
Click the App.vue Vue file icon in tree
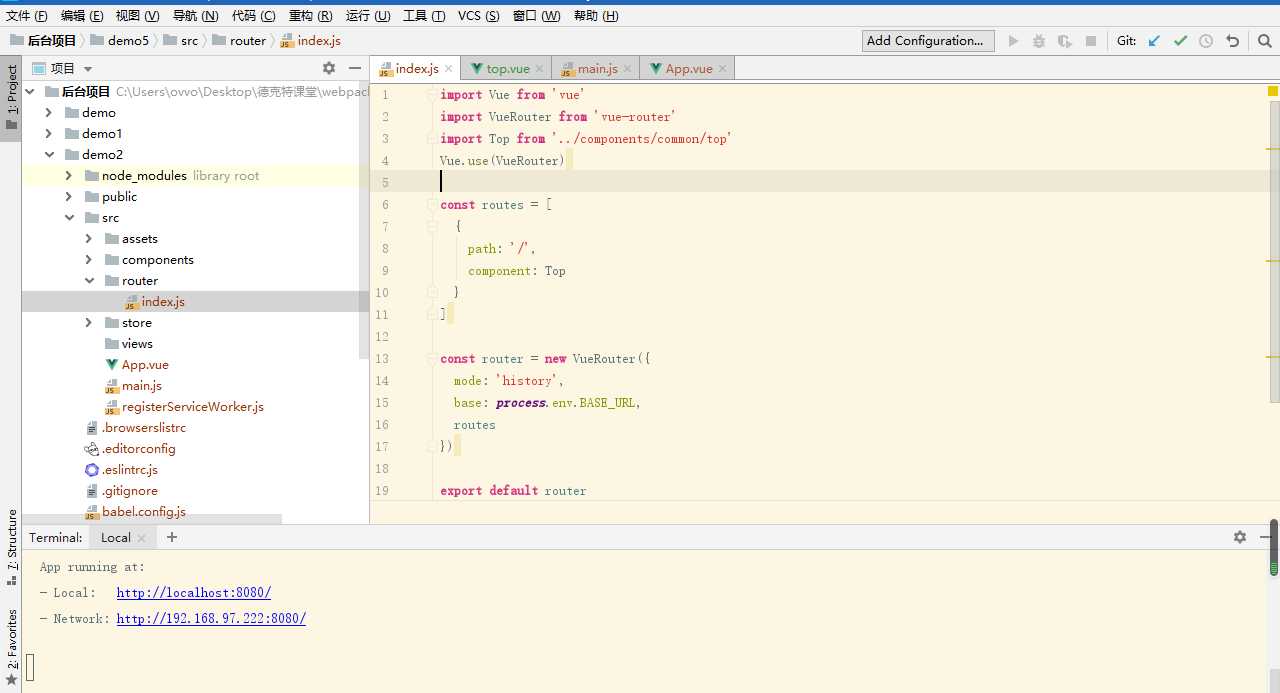pos(112,365)
